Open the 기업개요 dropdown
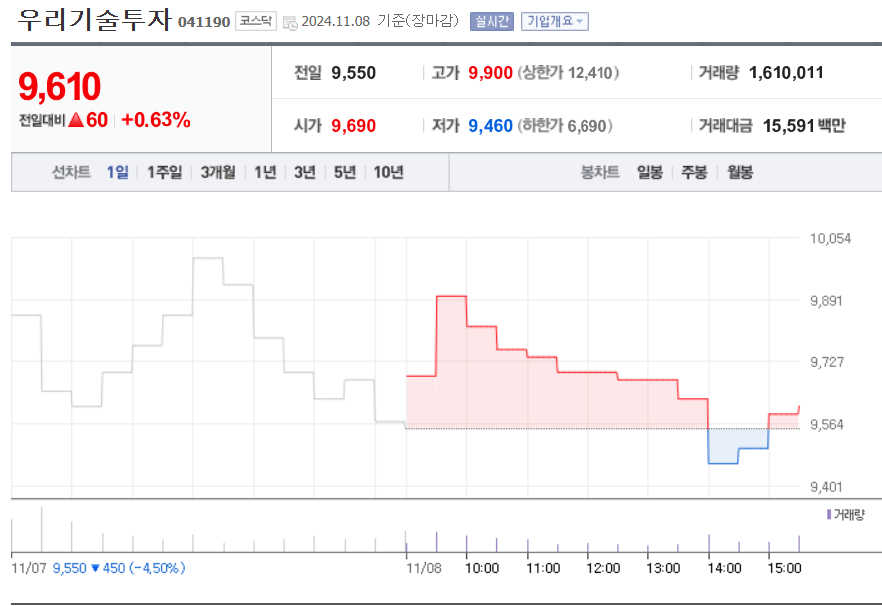Image resolution: width=882 pixels, height=606 pixels. (x=555, y=21)
